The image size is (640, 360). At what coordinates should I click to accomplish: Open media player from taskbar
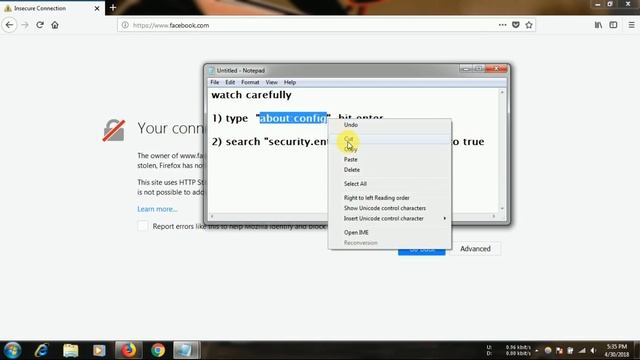[99, 350]
